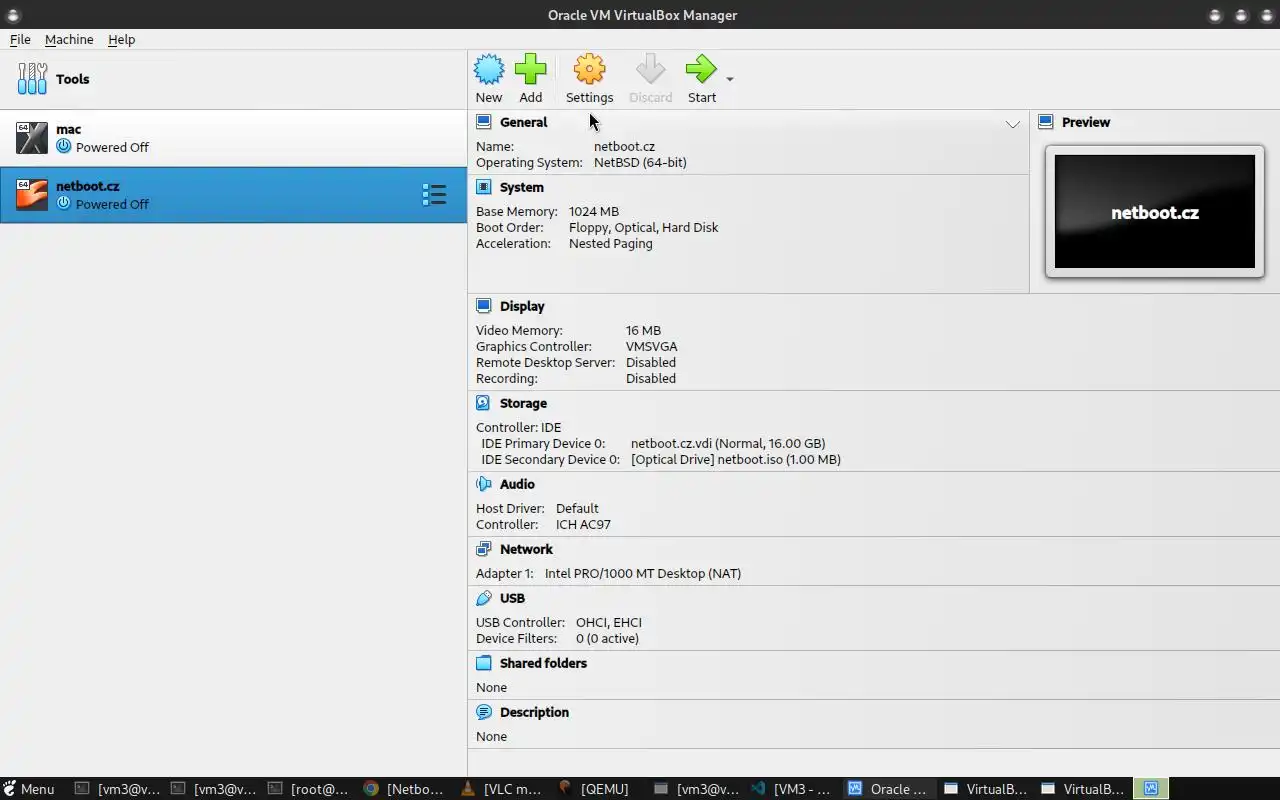
Task: Click the Start green arrow icon
Action: point(701,69)
